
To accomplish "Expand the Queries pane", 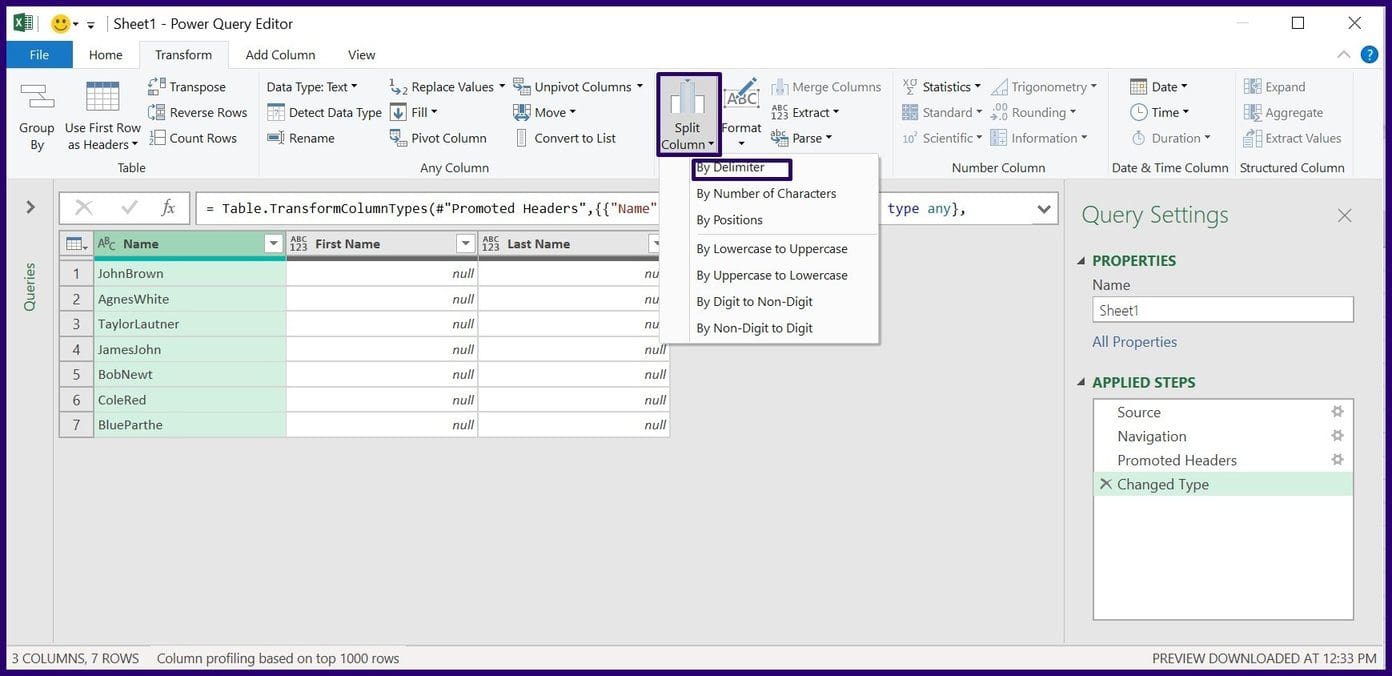I will pos(30,207).
